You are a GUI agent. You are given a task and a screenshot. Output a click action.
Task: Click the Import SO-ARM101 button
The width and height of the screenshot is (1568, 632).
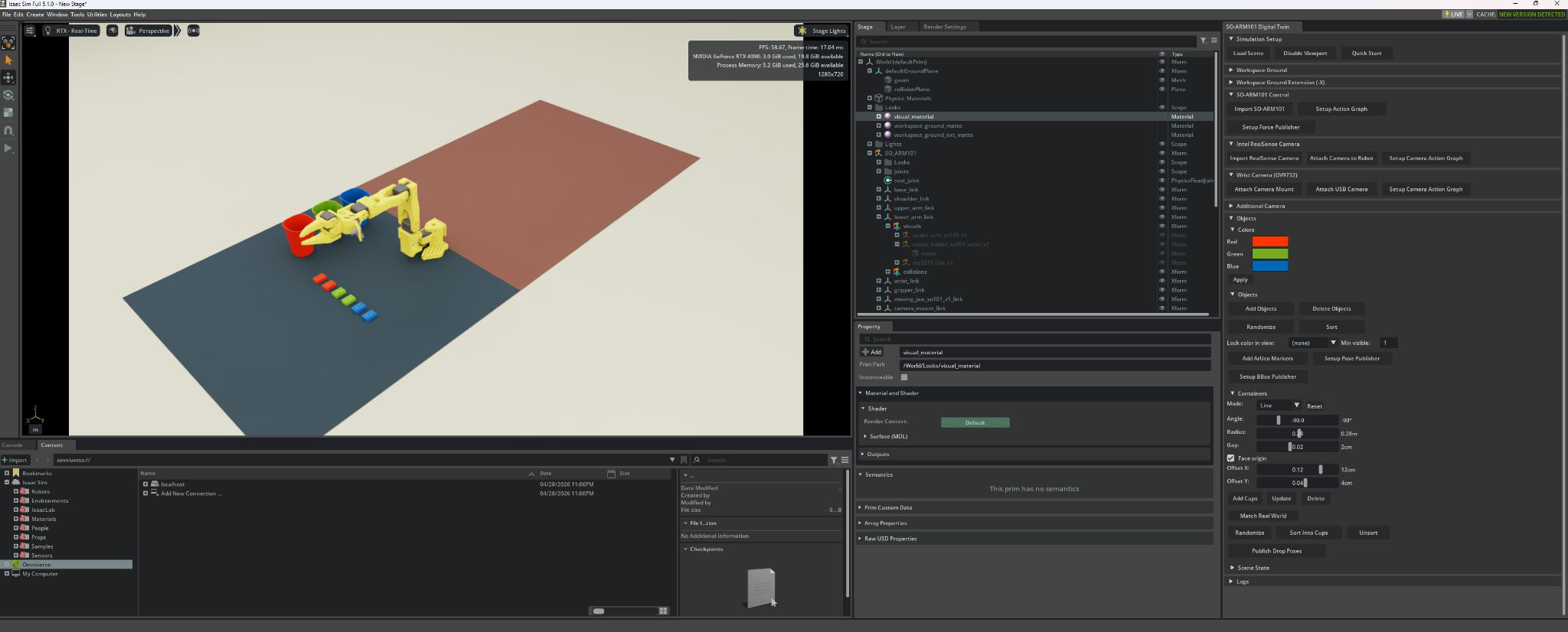click(1259, 109)
